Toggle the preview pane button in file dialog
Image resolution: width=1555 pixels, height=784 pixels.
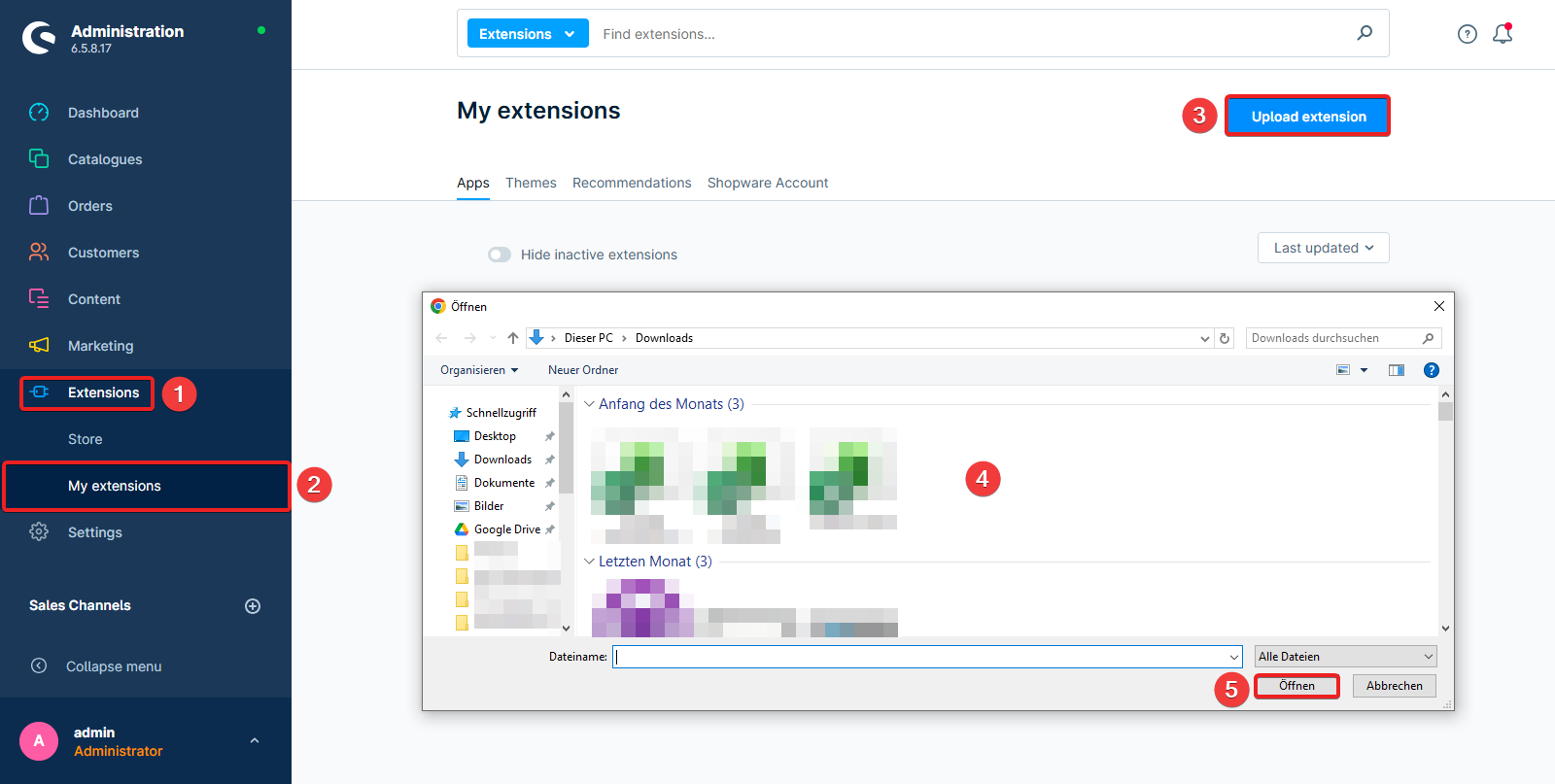click(x=1397, y=370)
